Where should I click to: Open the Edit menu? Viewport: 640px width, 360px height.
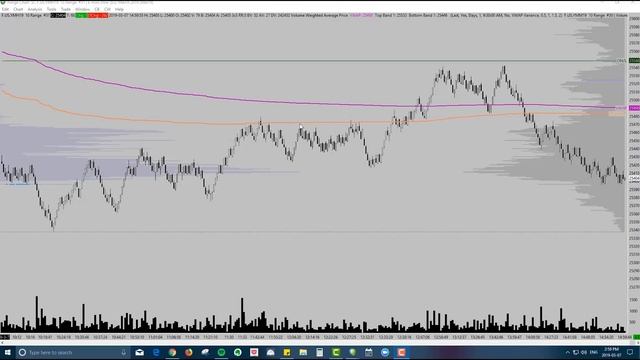point(5,9)
